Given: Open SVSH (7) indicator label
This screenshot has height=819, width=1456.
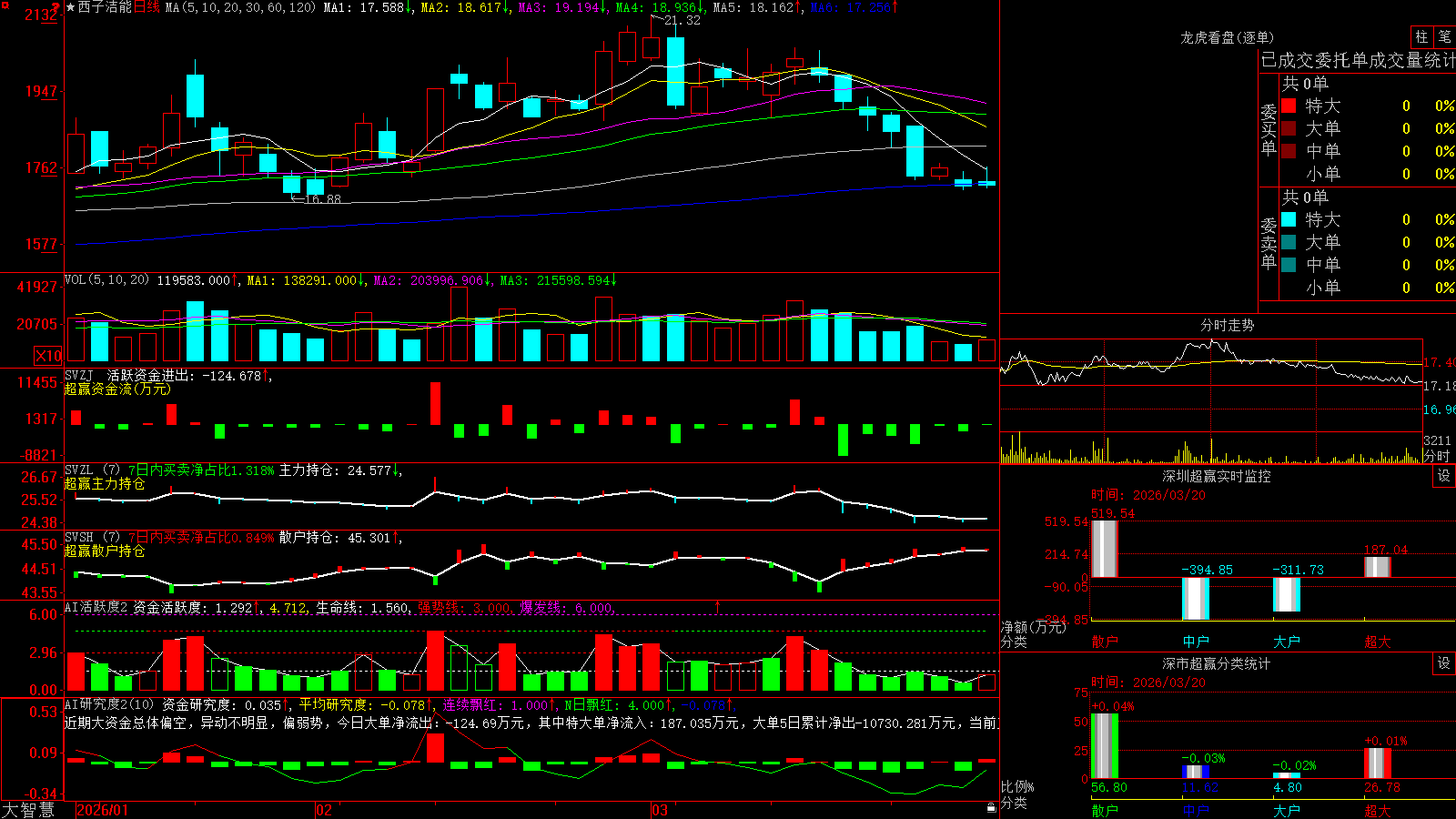Looking at the screenshot, I should (x=92, y=538).
